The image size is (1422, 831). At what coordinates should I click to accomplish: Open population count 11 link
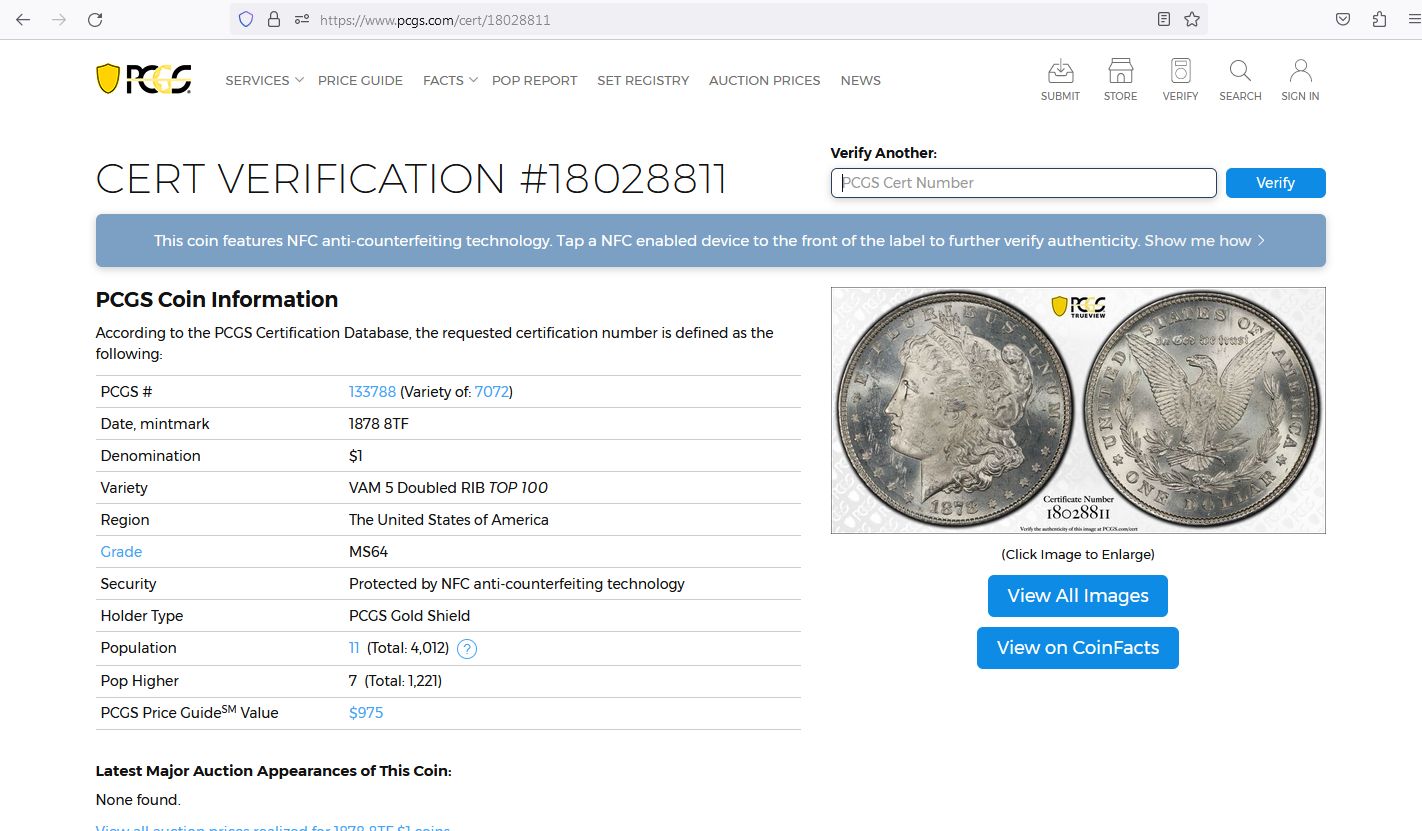354,648
